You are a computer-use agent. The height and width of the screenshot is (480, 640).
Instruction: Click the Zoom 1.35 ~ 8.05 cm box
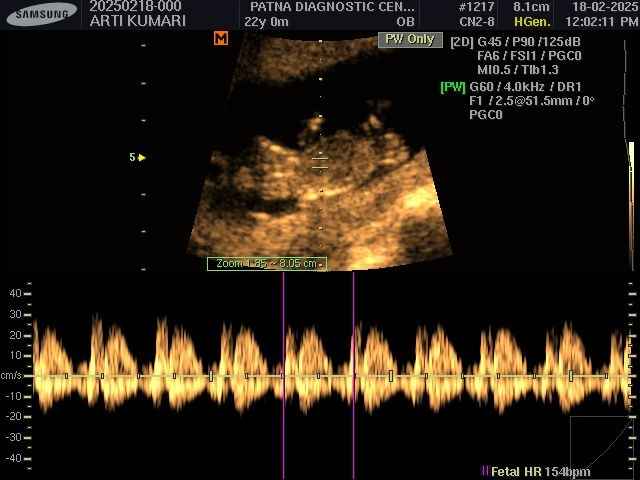click(267, 264)
